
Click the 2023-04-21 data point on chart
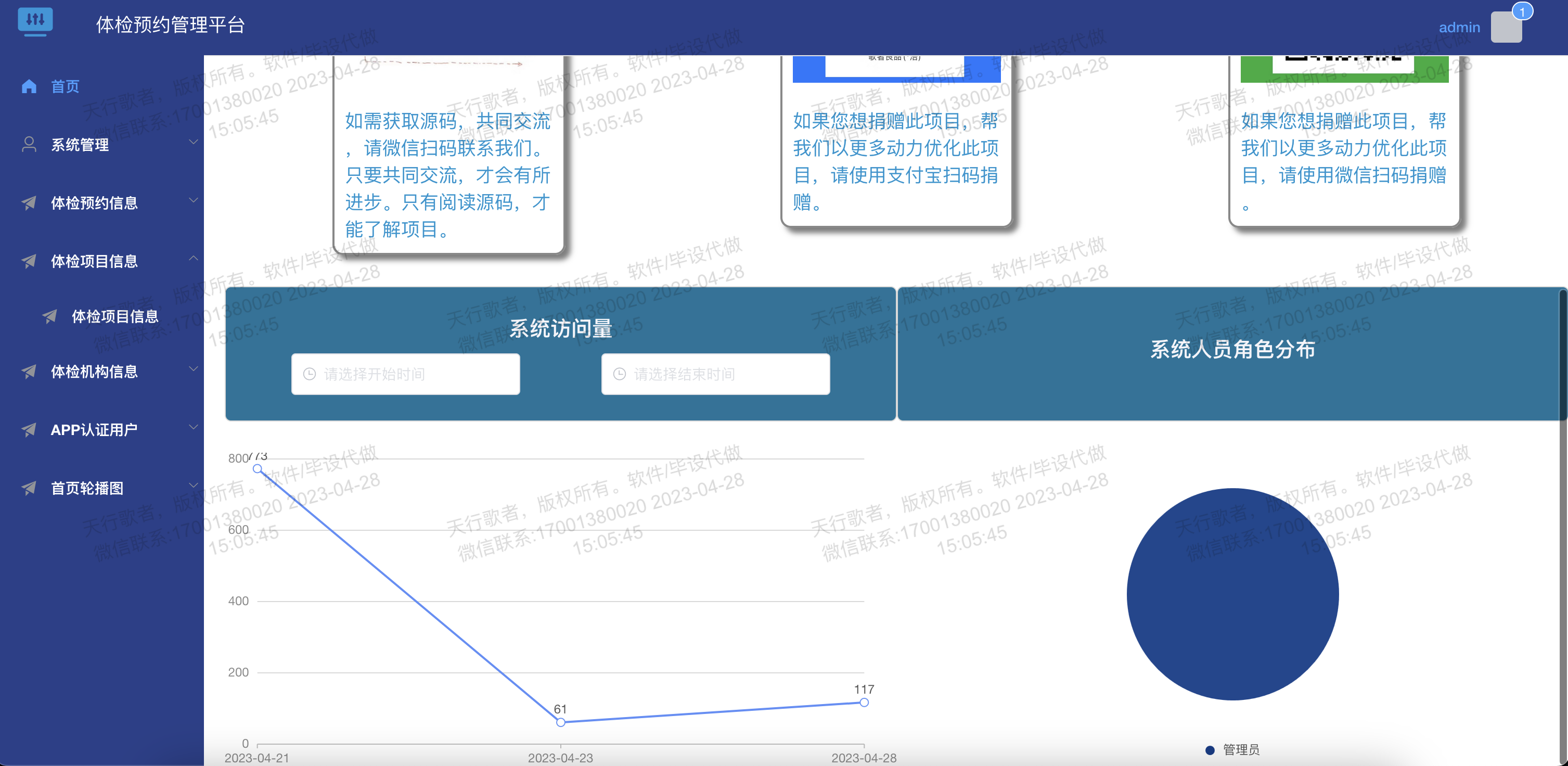tap(258, 468)
